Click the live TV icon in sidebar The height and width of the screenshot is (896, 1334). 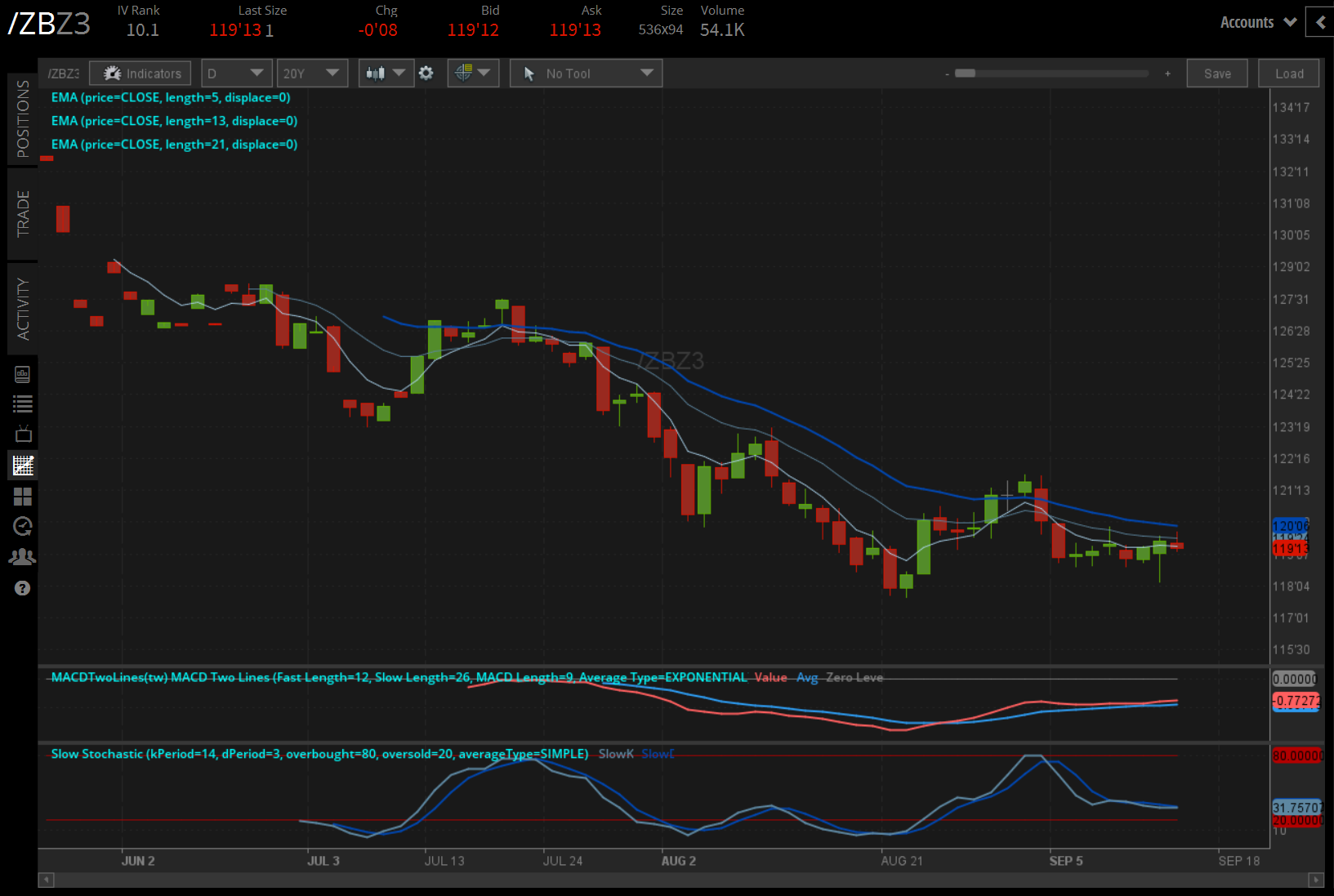click(x=22, y=433)
